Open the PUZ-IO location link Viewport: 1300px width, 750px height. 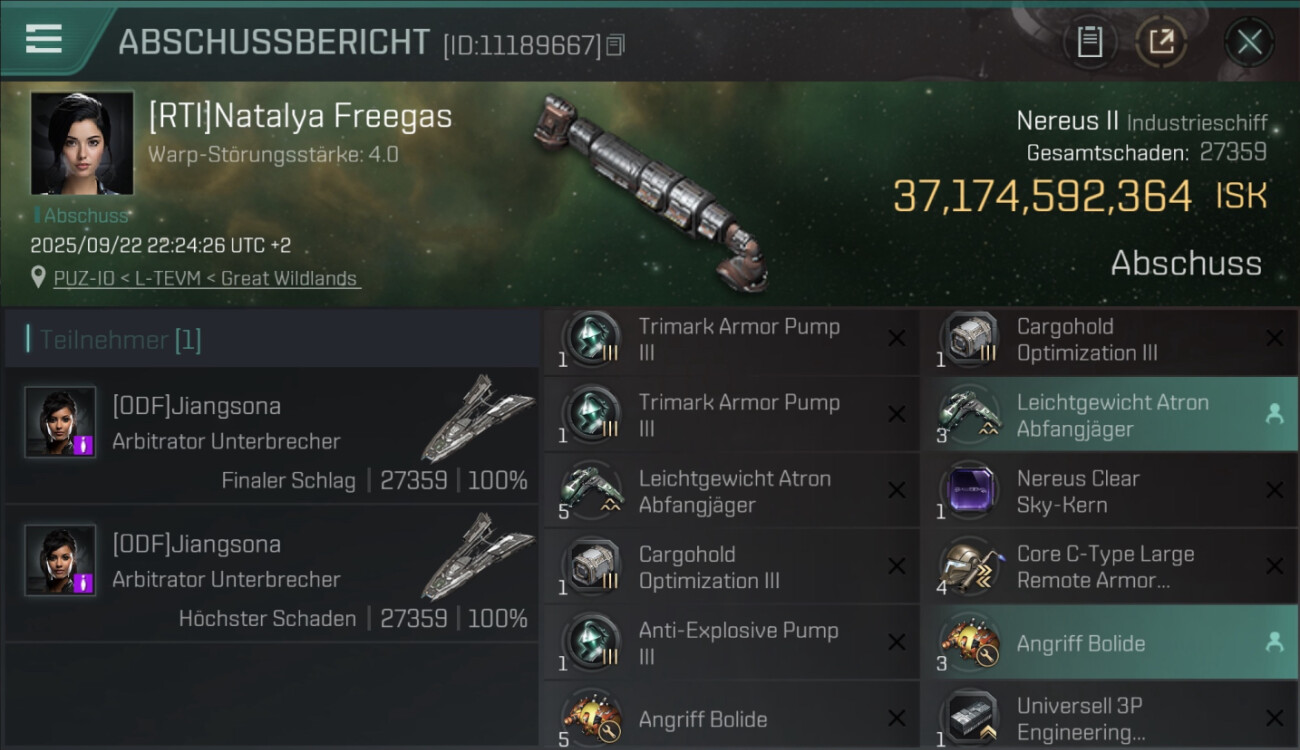click(207, 279)
